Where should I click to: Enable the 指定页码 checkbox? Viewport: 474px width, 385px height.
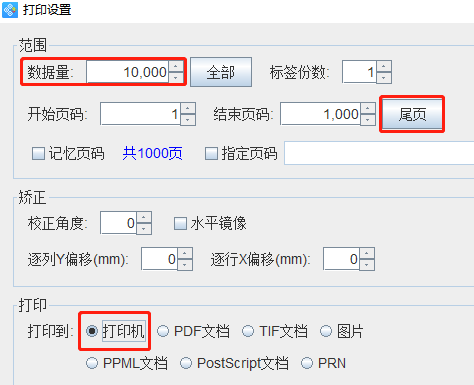[211, 154]
